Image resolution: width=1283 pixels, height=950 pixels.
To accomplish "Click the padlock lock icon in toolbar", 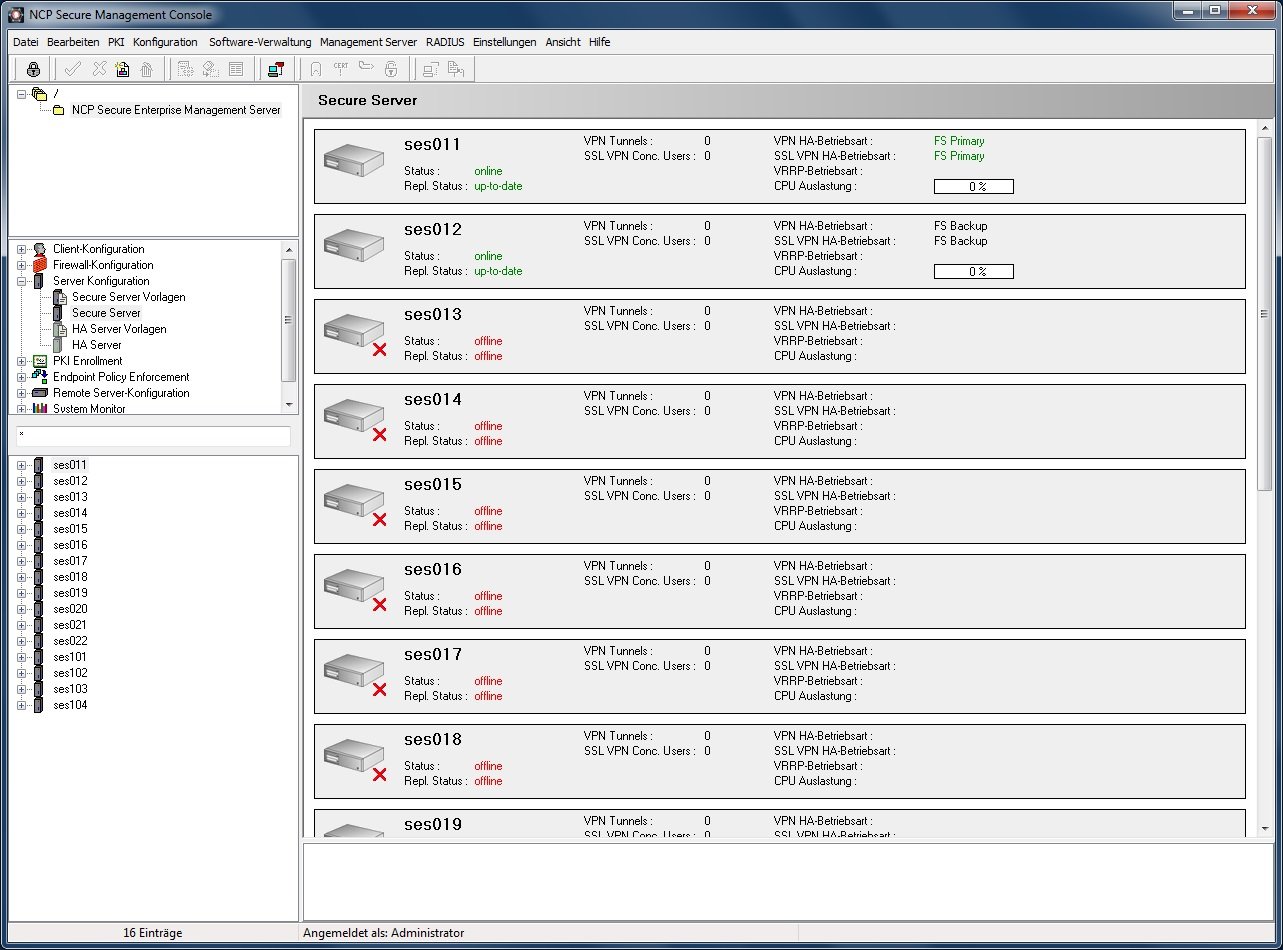I will point(33,69).
